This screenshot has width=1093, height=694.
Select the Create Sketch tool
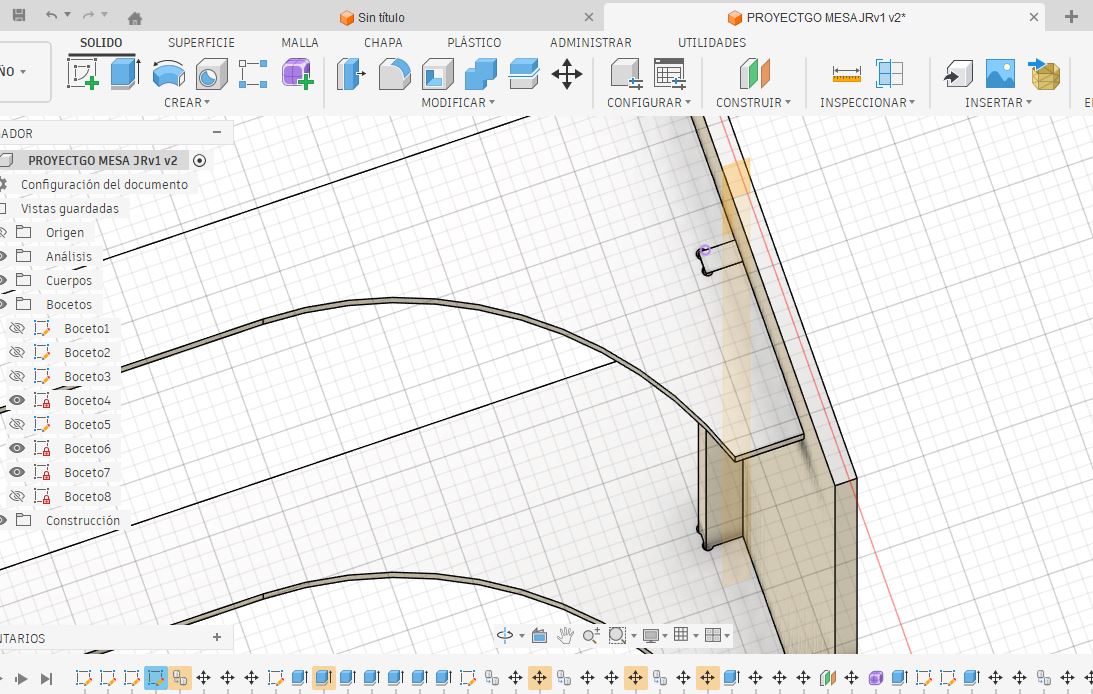coord(83,74)
